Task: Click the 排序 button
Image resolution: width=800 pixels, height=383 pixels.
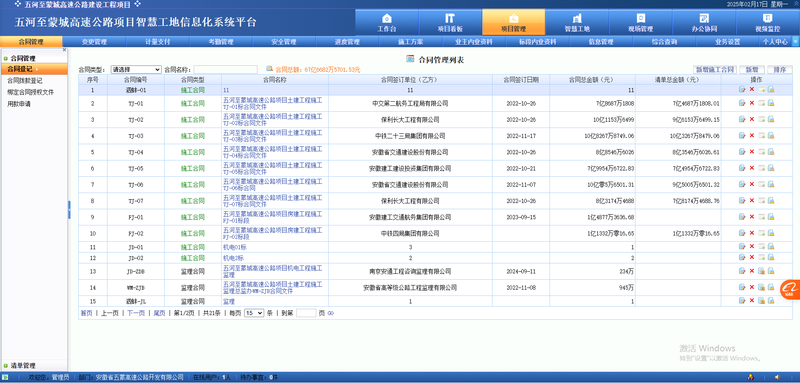Action: [780, 69]
